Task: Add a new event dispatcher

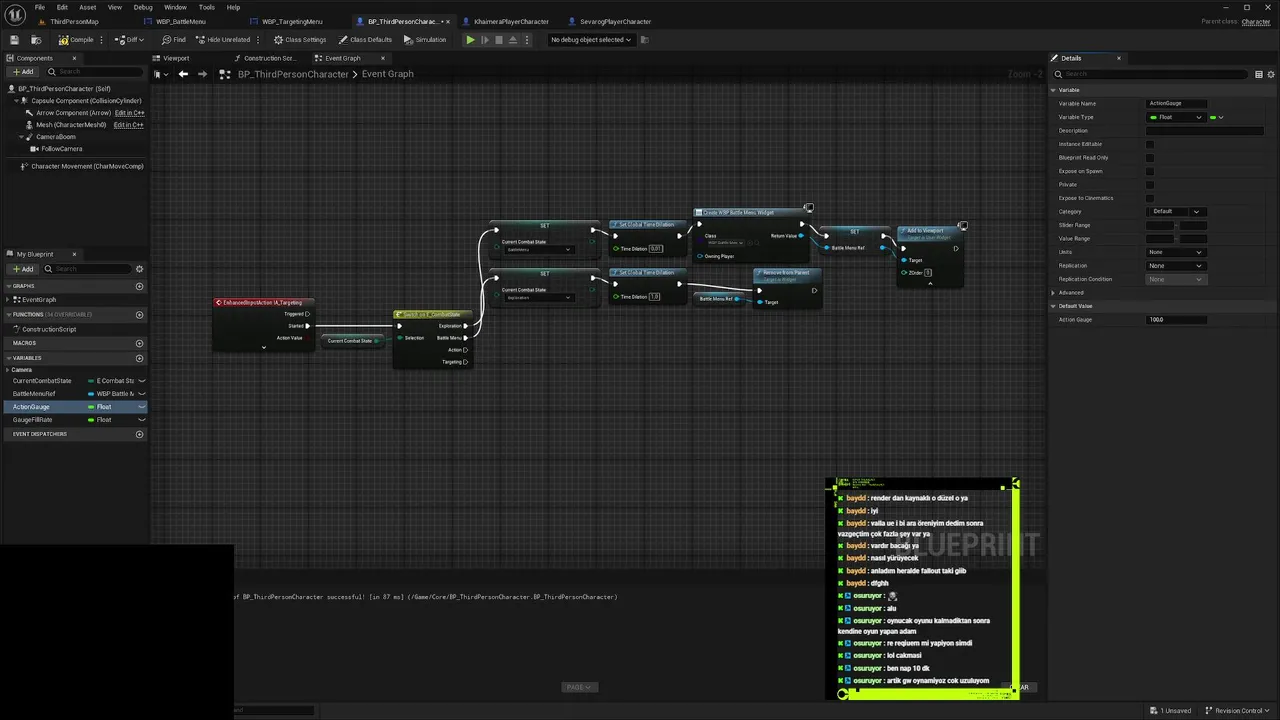Action: pyautogui.click(x=139, y=434)
